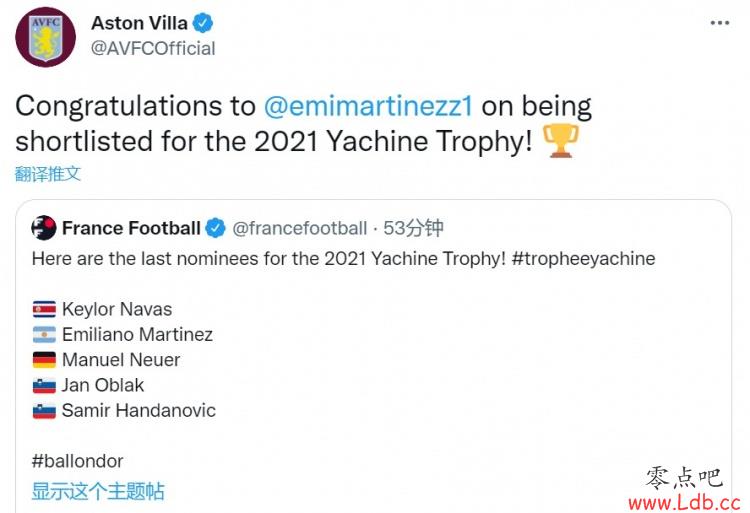
Task: Open the @AVFCOfficial handle
Action: [153, 48]
